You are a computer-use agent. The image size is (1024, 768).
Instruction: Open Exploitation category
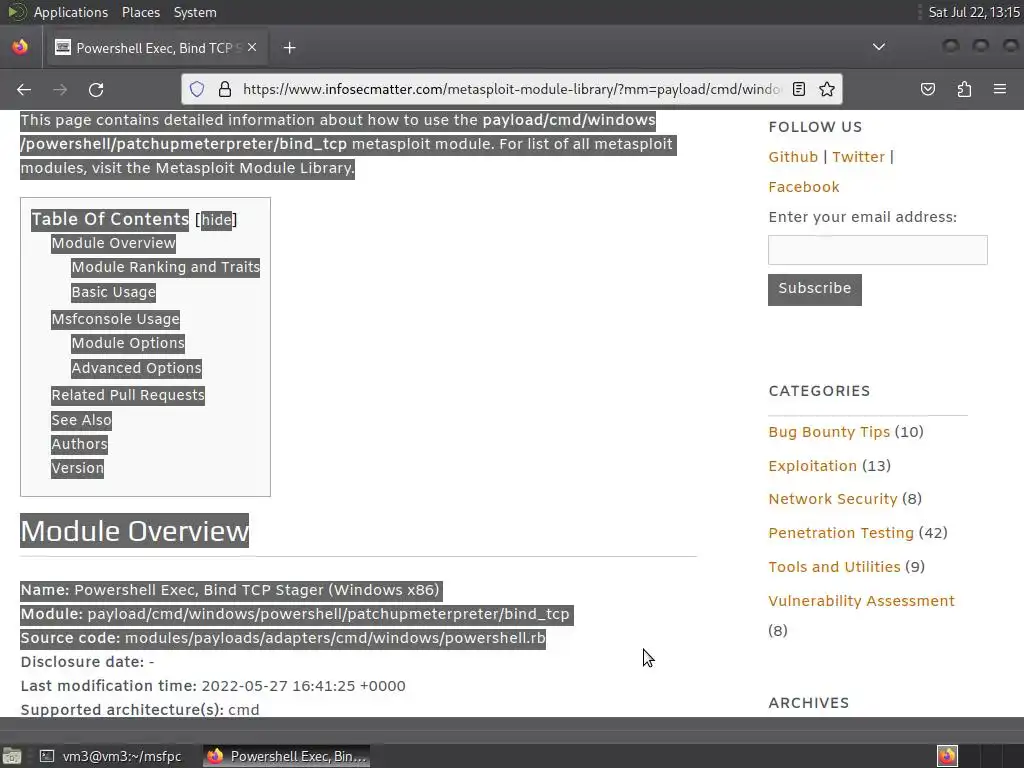(x=812, y=466)
